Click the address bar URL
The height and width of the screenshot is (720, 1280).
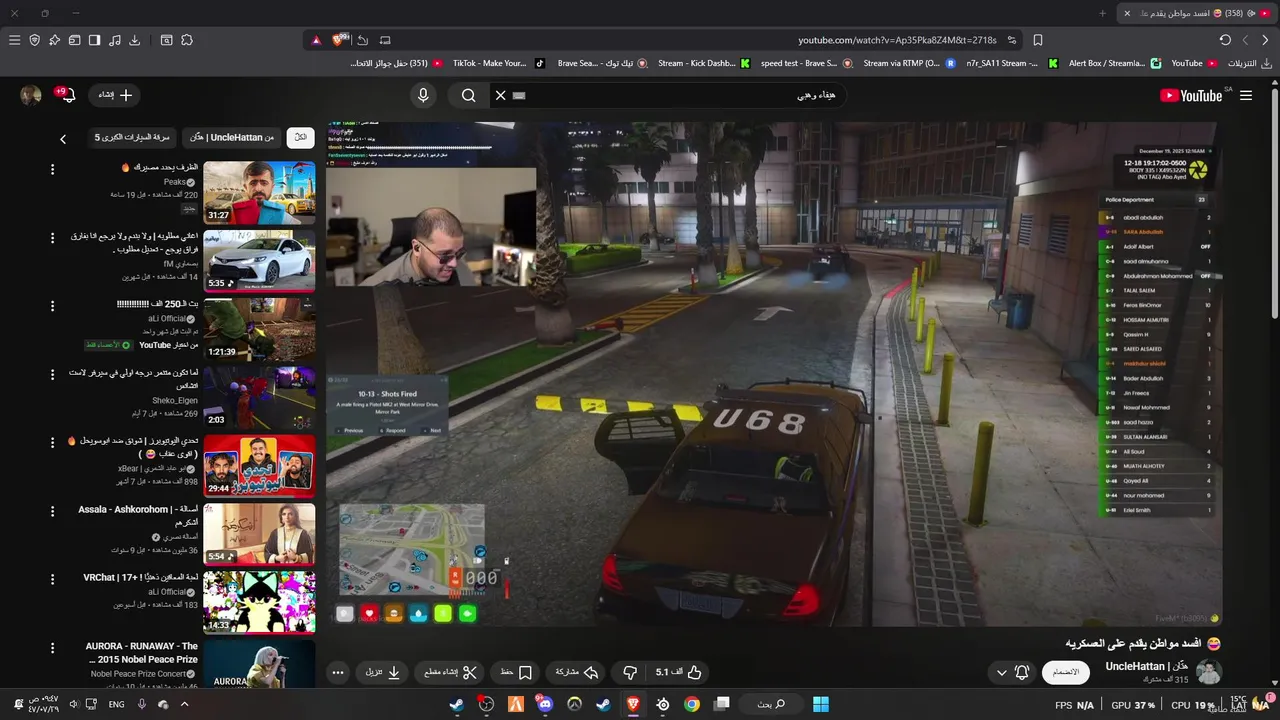[x=897, y=40]
